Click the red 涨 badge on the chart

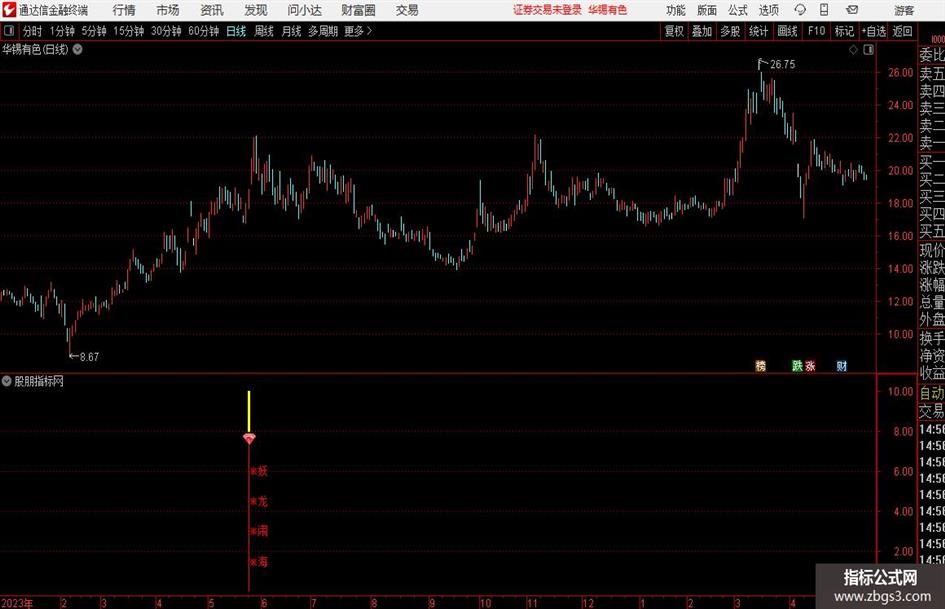pyautogui.click(x=810, y=365)
